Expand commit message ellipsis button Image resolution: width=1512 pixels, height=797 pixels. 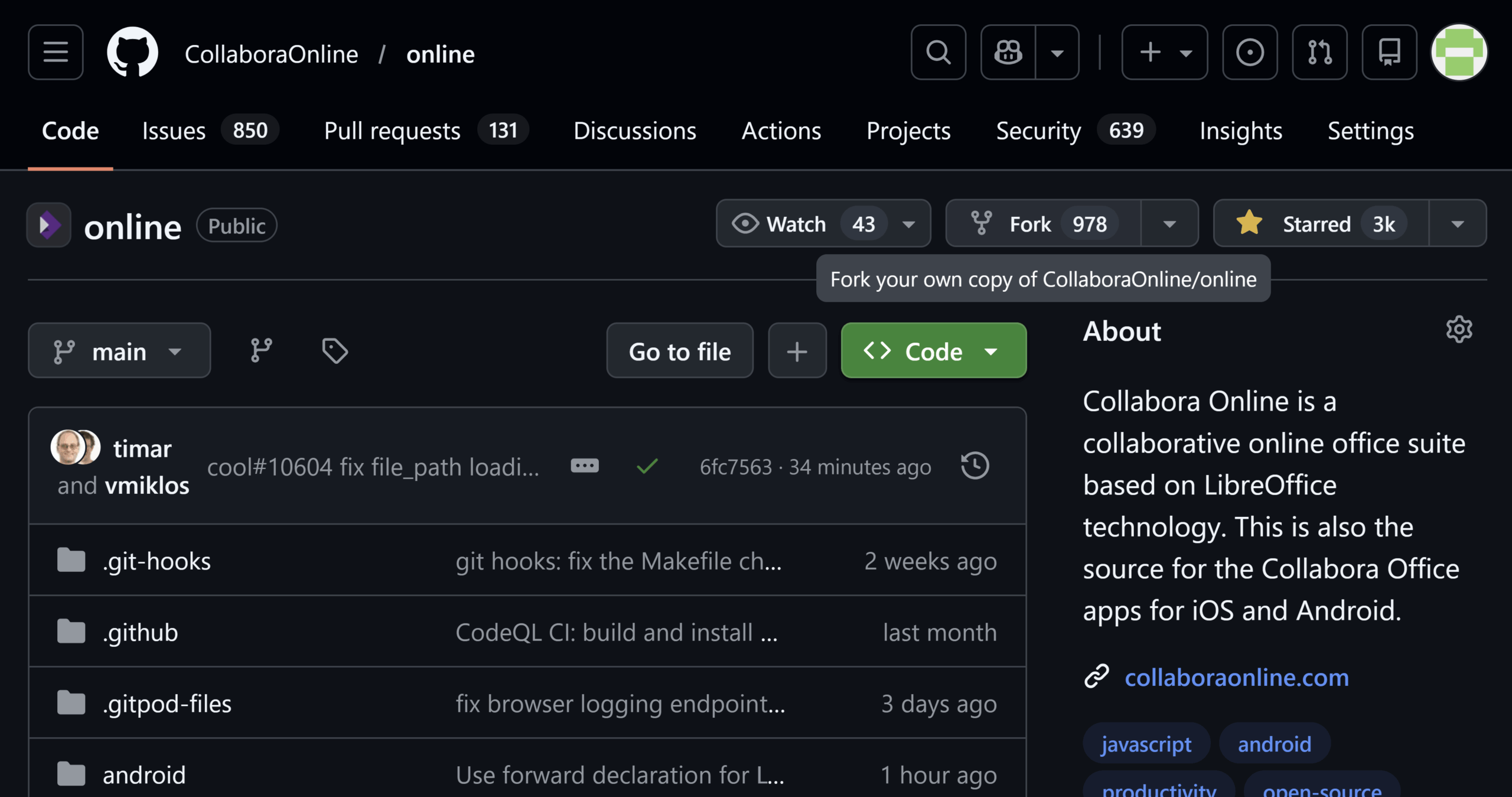585,466
